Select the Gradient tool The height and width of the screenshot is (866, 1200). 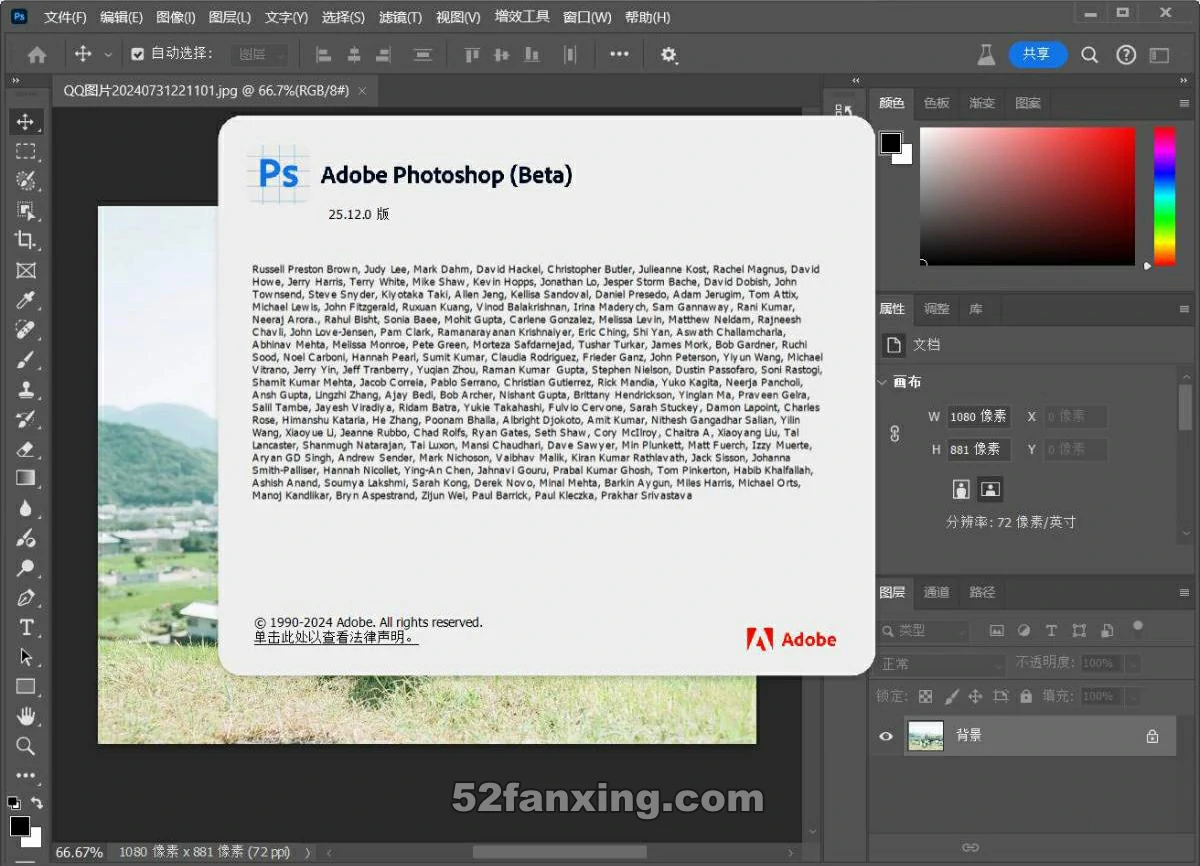click(26, 478)
